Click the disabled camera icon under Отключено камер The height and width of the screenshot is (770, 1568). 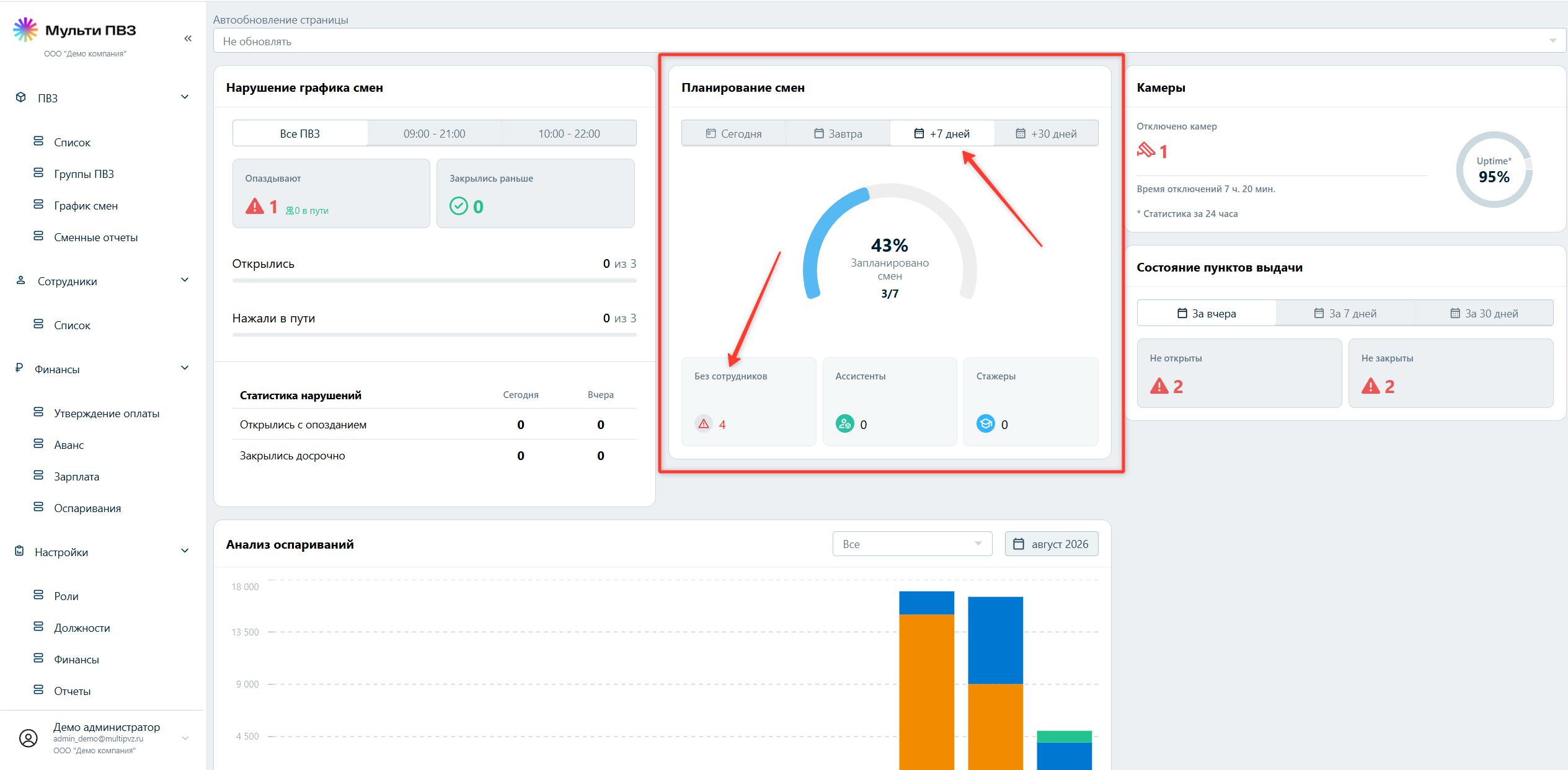[x=1146, y=150]
